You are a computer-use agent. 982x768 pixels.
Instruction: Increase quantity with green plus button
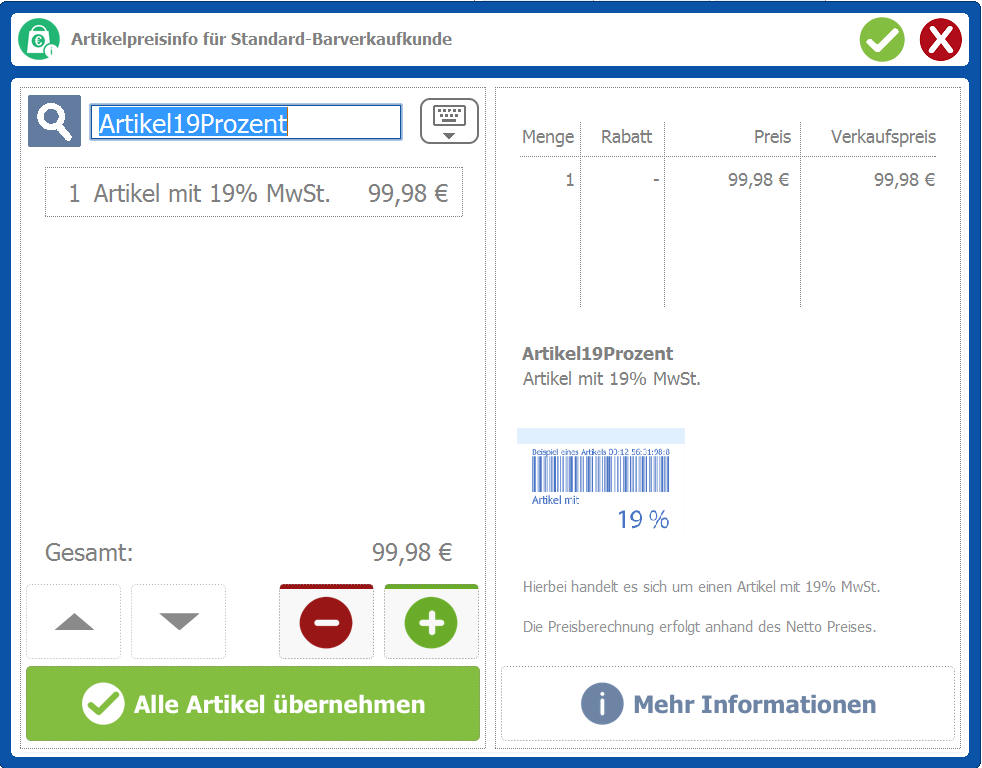tap(431, 623)
